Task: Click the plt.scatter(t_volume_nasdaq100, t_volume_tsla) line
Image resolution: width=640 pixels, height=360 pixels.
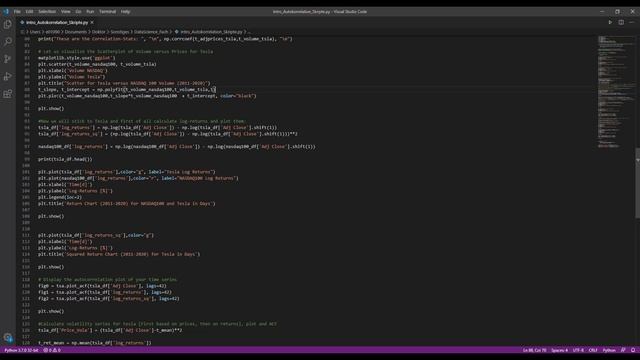Action: coord(97,64)
